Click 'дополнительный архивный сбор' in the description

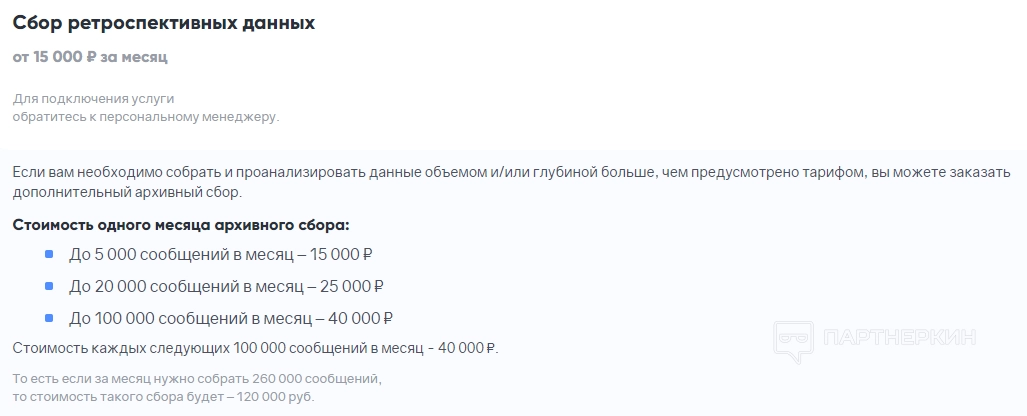[126, 192]
